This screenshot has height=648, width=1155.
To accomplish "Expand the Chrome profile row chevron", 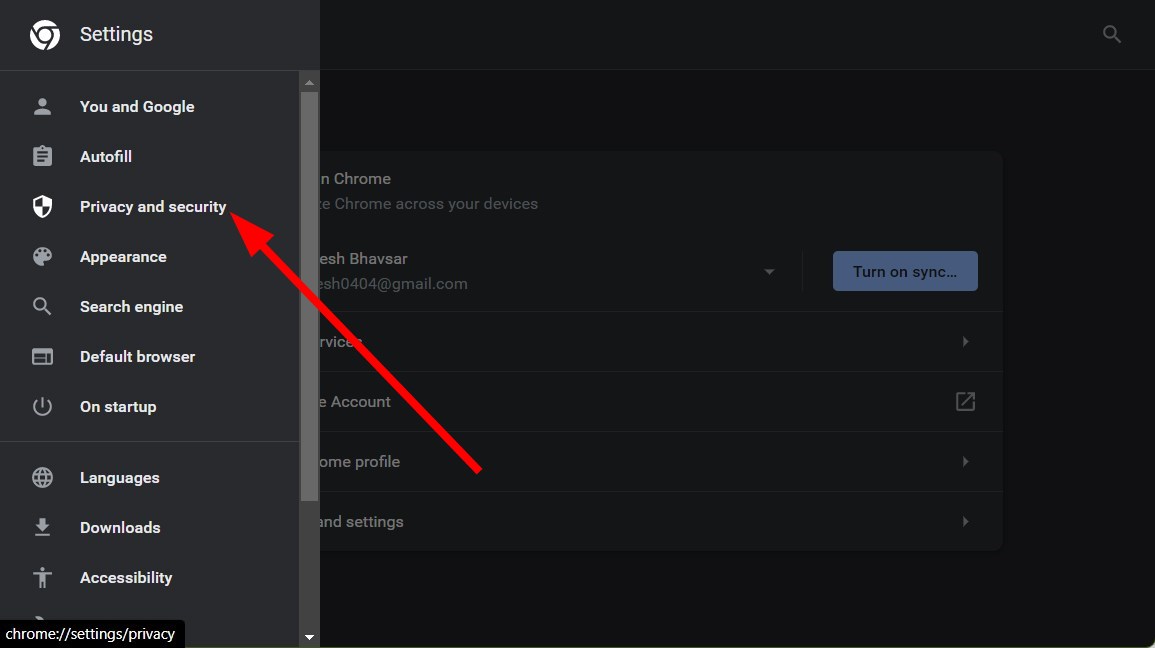I will [x=965, y=462].
